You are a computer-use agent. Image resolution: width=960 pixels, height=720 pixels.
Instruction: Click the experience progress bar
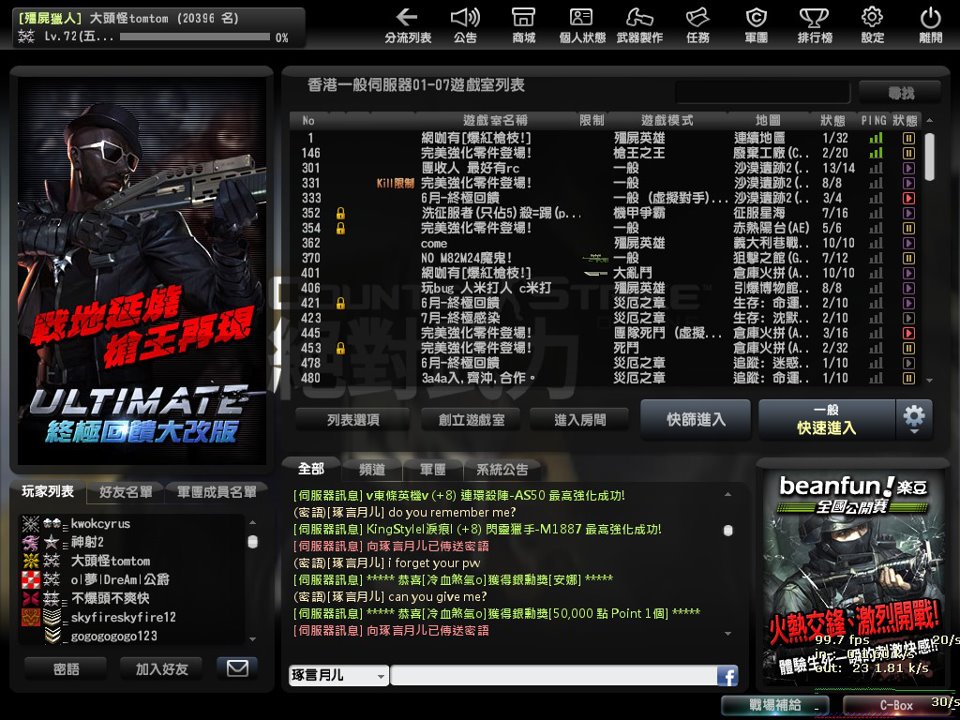click(x=195, y=37)
